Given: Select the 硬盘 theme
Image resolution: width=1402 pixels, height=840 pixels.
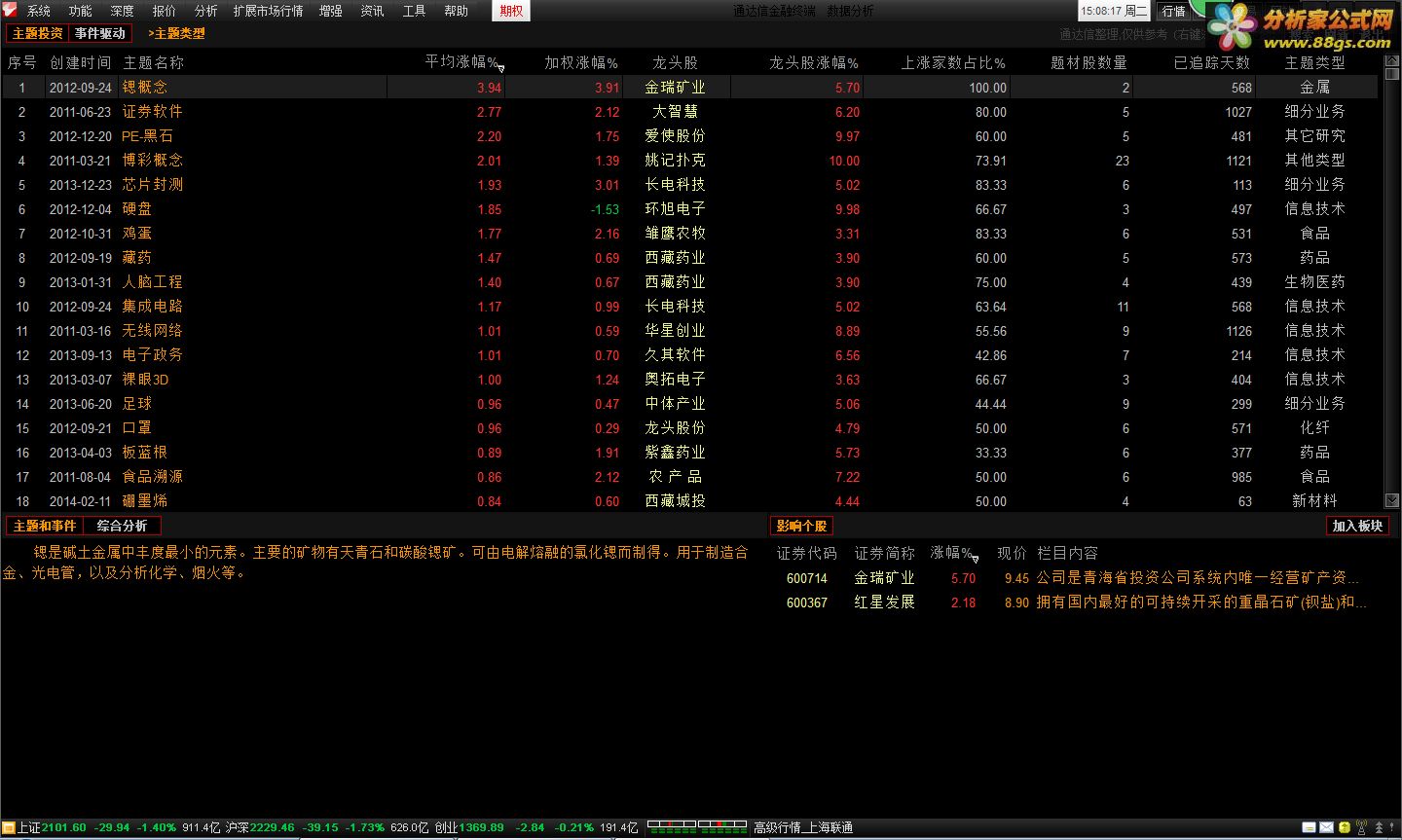Looking at the screenshot, I should [x=136, y=209].
